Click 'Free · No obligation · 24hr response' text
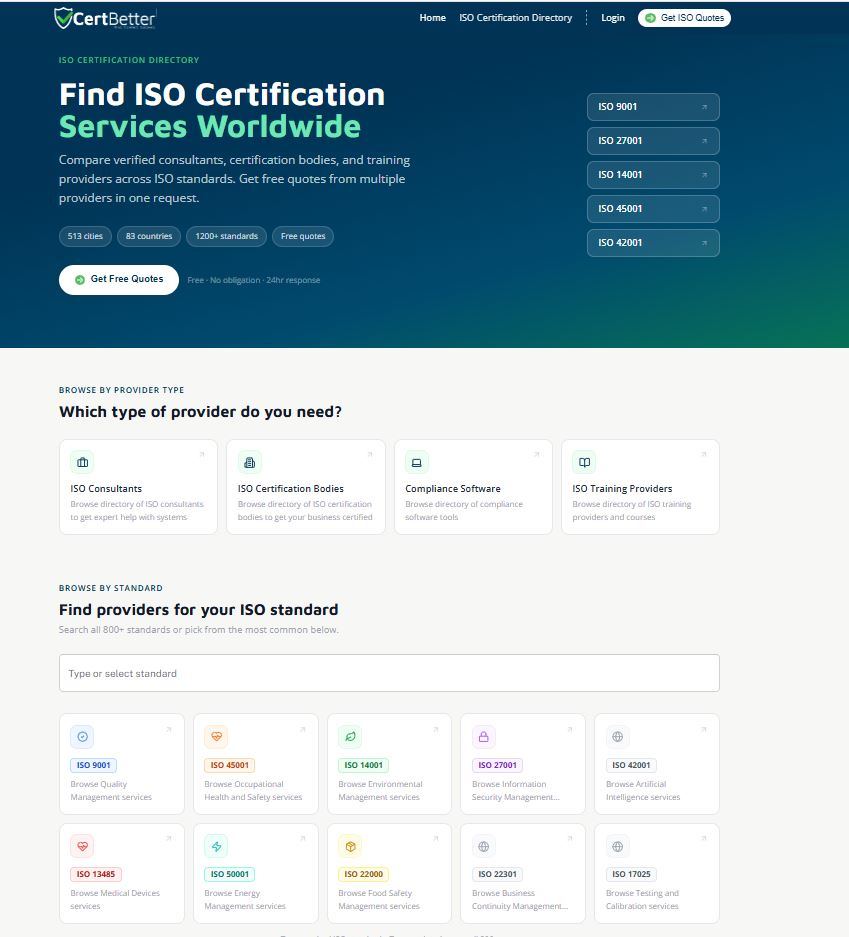This screenshot has height=937, width=849. pyautogui.click(x=254, y=280)
